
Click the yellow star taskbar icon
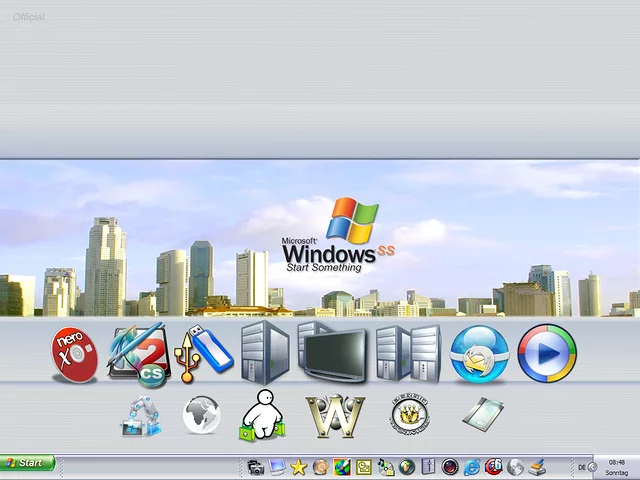298,467
